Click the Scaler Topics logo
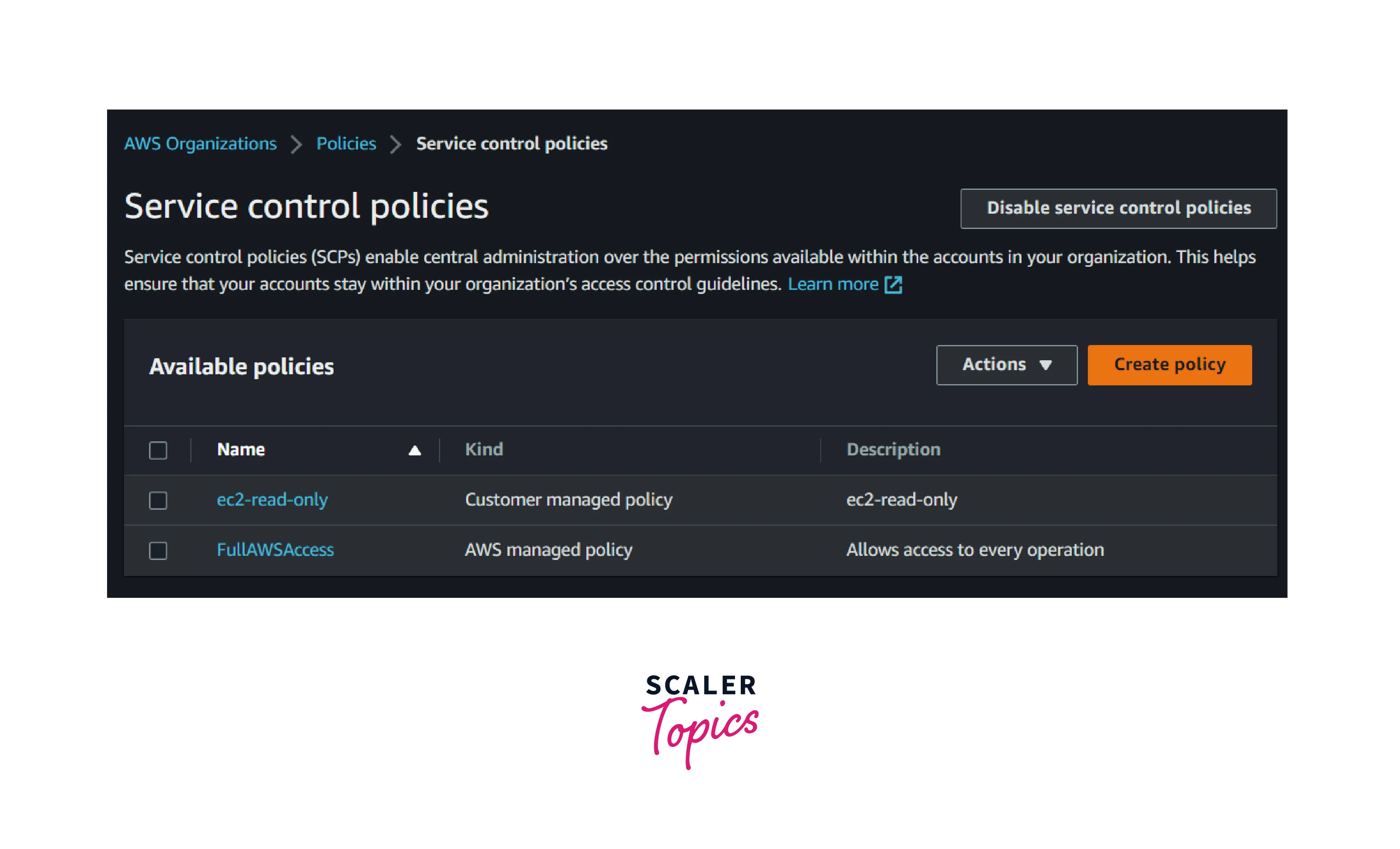 [x=700, y=721]
